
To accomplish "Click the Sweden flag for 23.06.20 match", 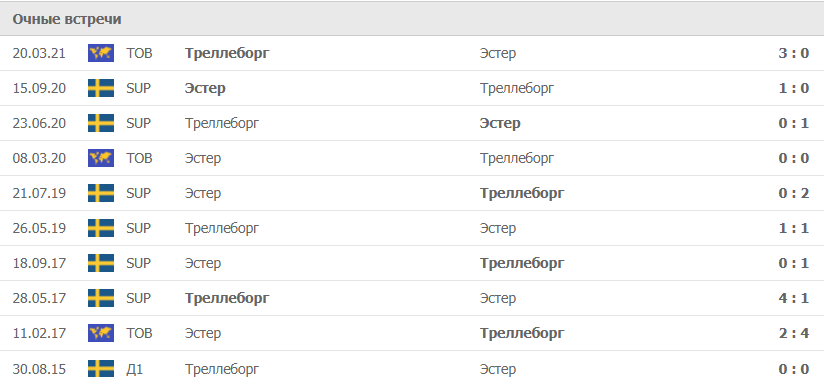I will (x=101, y=123).
